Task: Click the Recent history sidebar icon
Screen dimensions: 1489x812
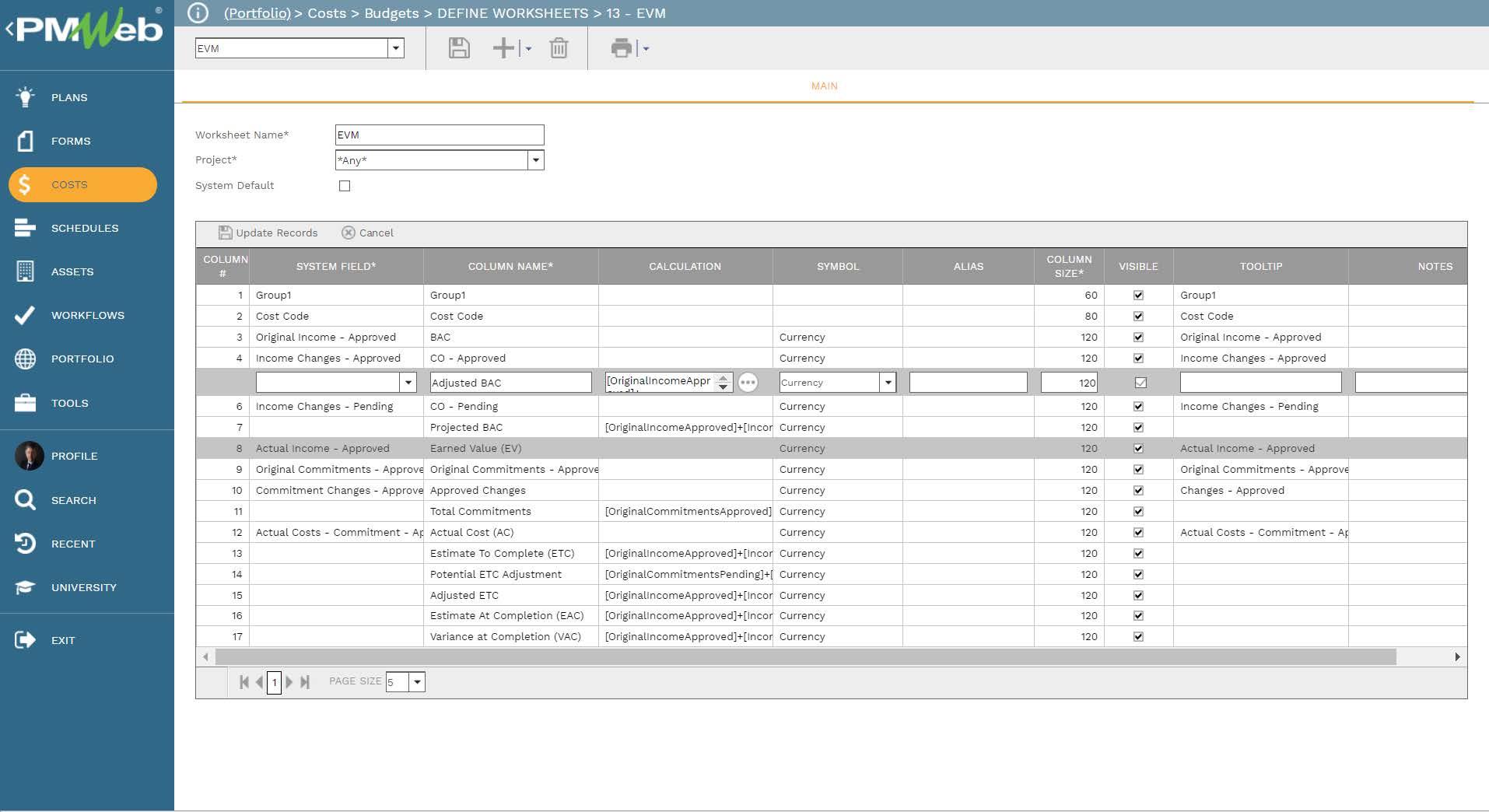Action: click(25, 544)
